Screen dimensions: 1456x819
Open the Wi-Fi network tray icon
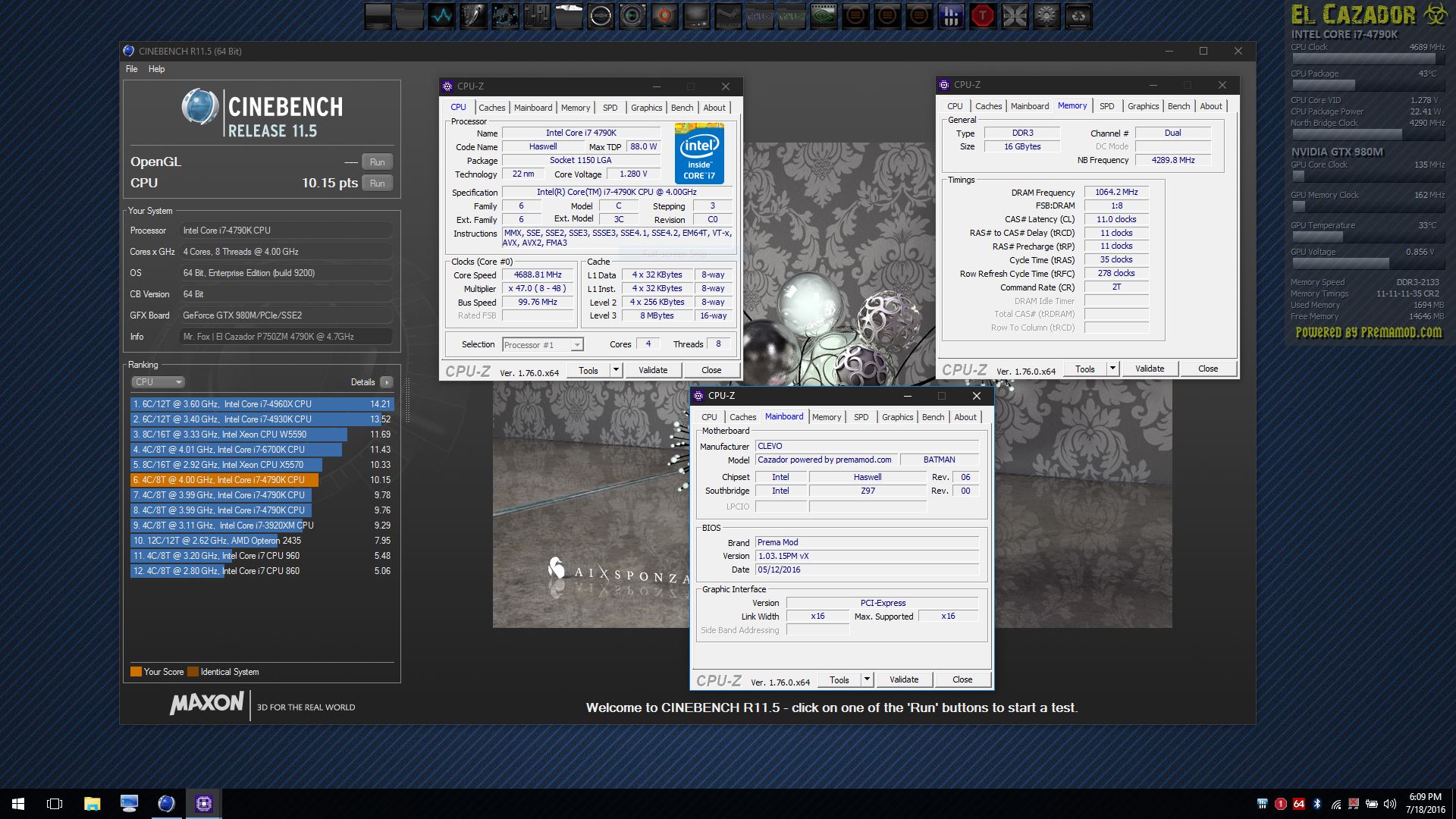(x=1335, y=804)
